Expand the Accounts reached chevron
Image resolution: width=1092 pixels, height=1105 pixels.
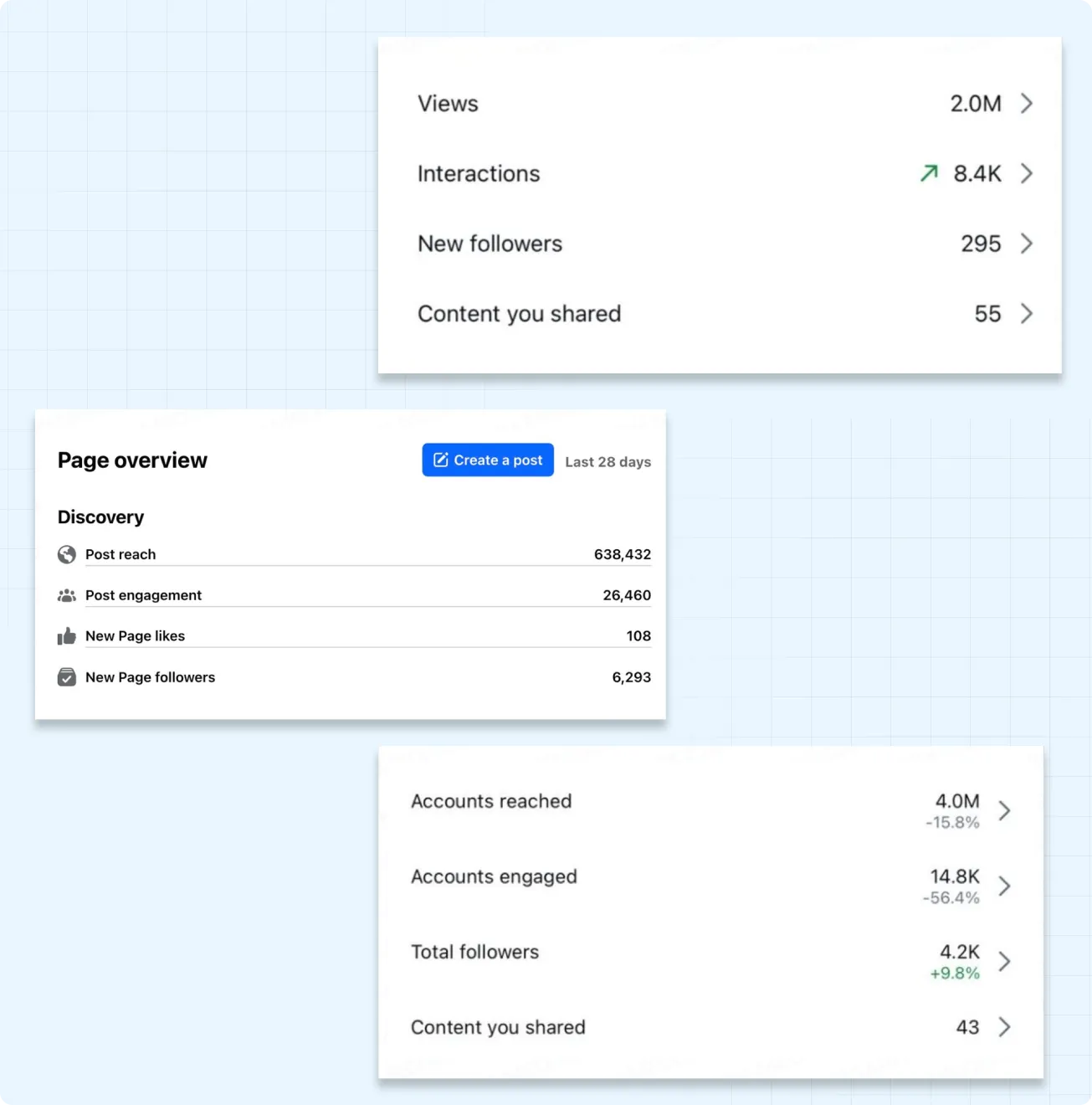[1005, 810]
